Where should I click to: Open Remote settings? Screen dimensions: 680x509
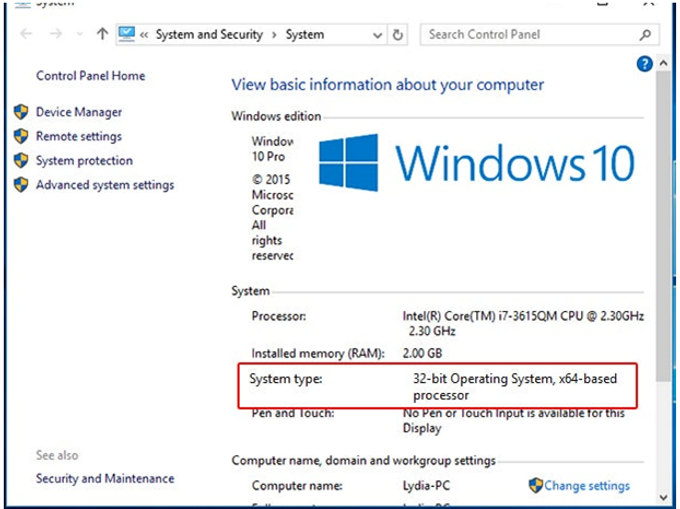(78, 137)
